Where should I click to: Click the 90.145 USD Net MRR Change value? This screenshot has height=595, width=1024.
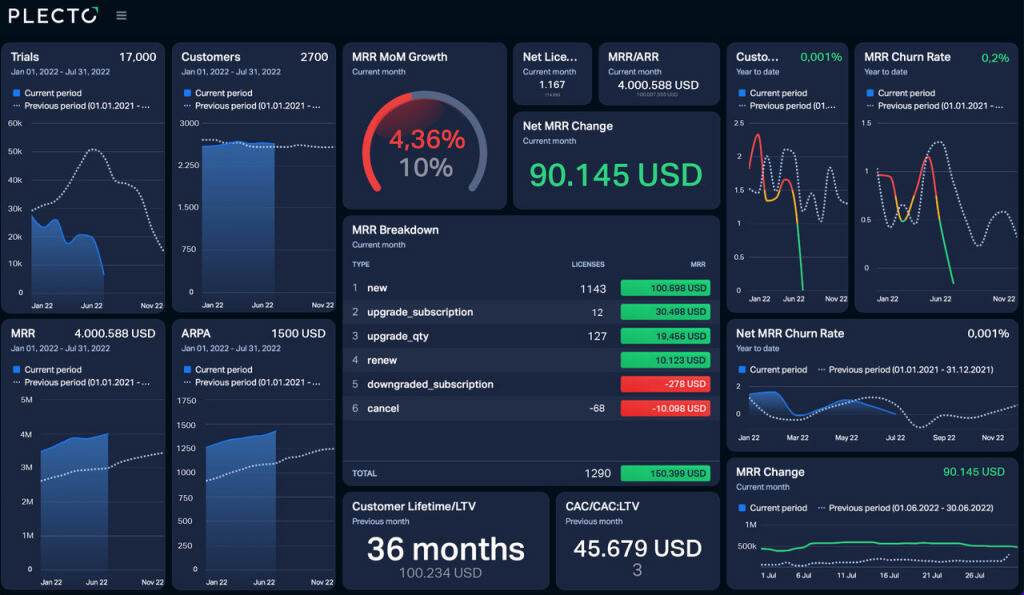click(x=616, y=175)
